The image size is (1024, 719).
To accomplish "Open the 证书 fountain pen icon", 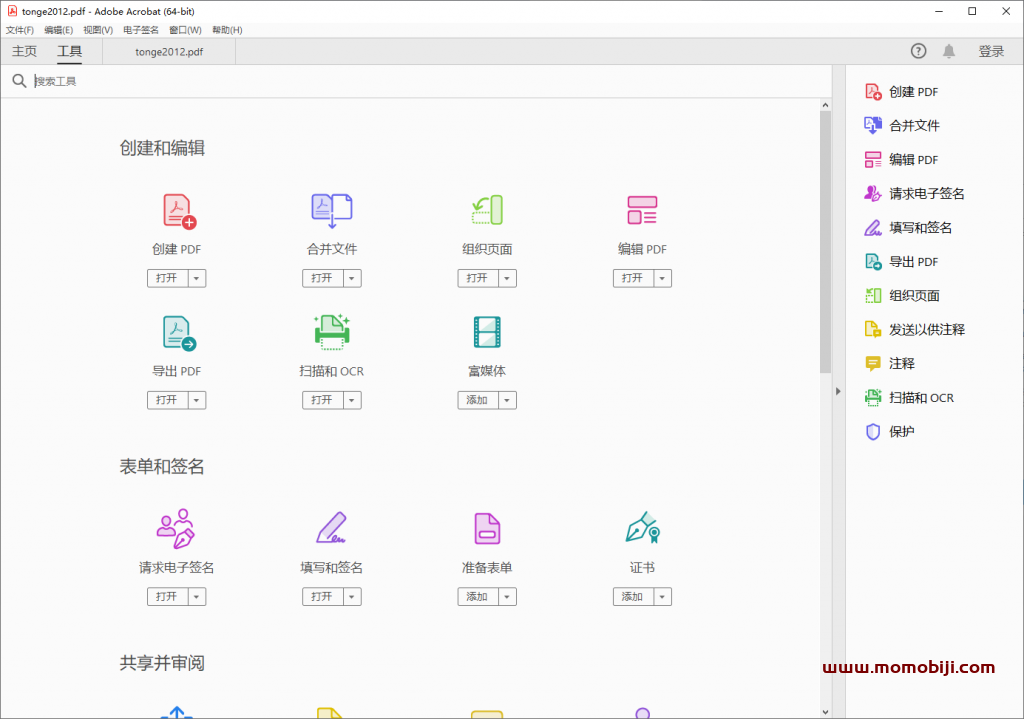I will click(641, 528).
